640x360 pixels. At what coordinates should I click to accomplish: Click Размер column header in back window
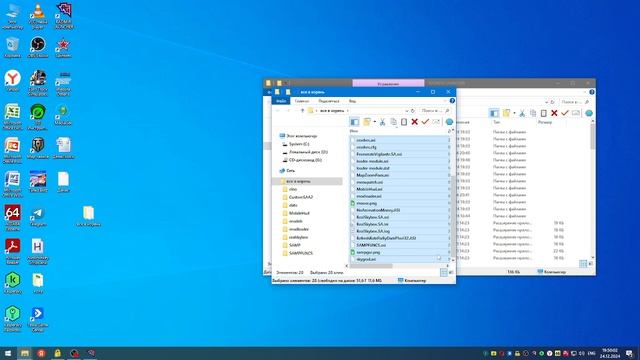pos(545,122)
